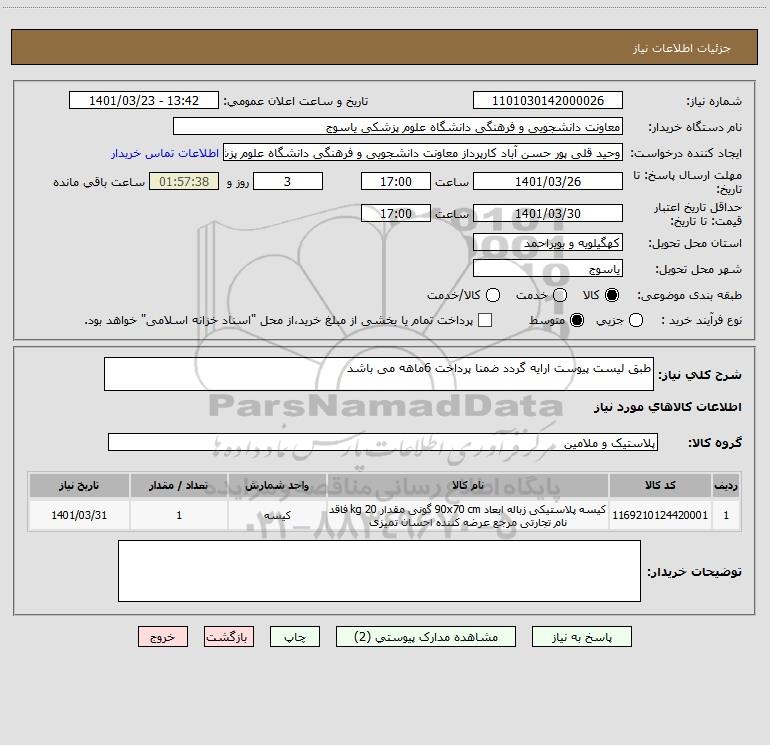The image size is (770, 745).
Task: Click the واحد شمارش column header
Action: click(277, 485)
